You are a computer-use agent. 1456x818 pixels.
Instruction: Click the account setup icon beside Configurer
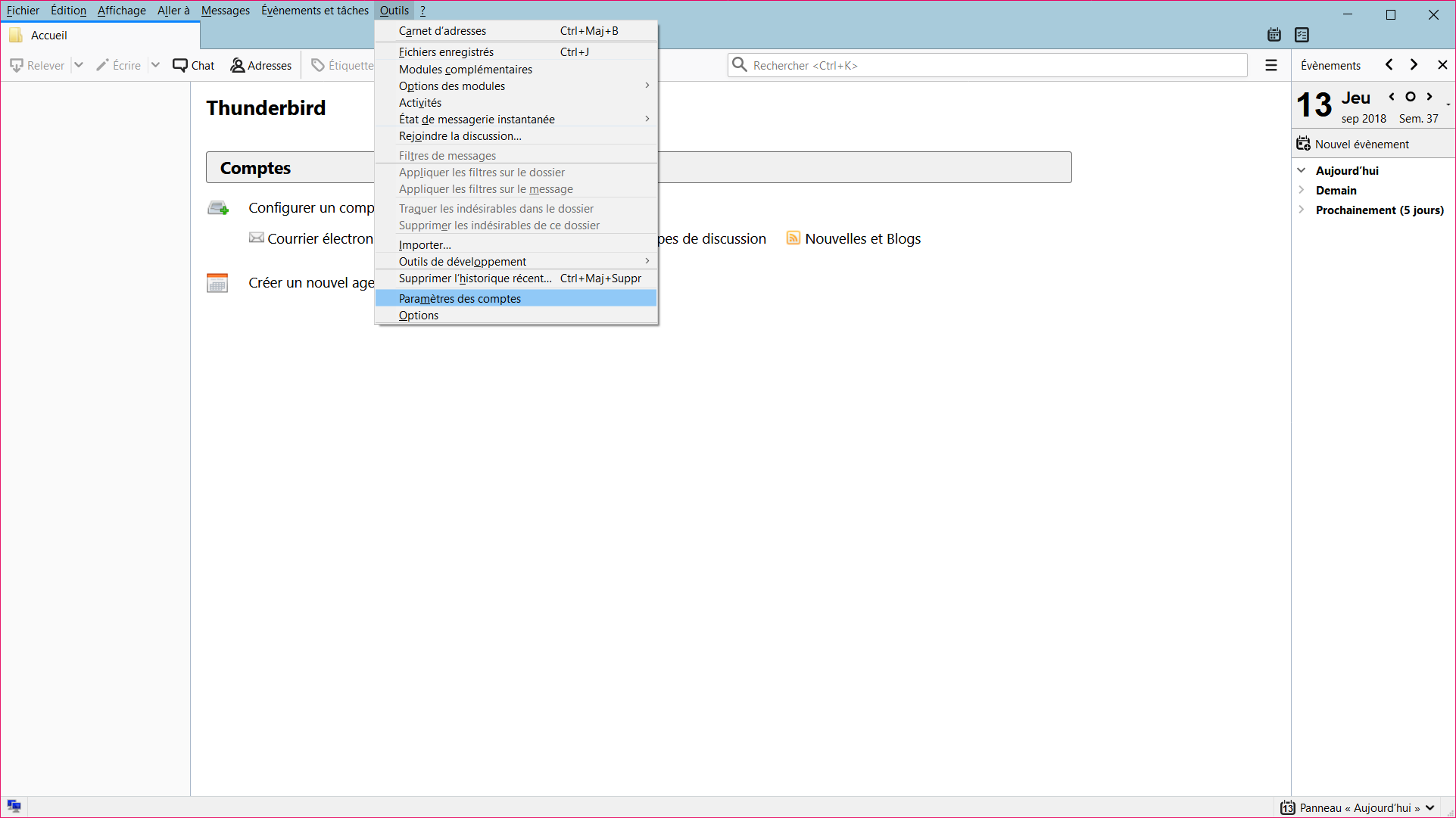pos(218,208)
